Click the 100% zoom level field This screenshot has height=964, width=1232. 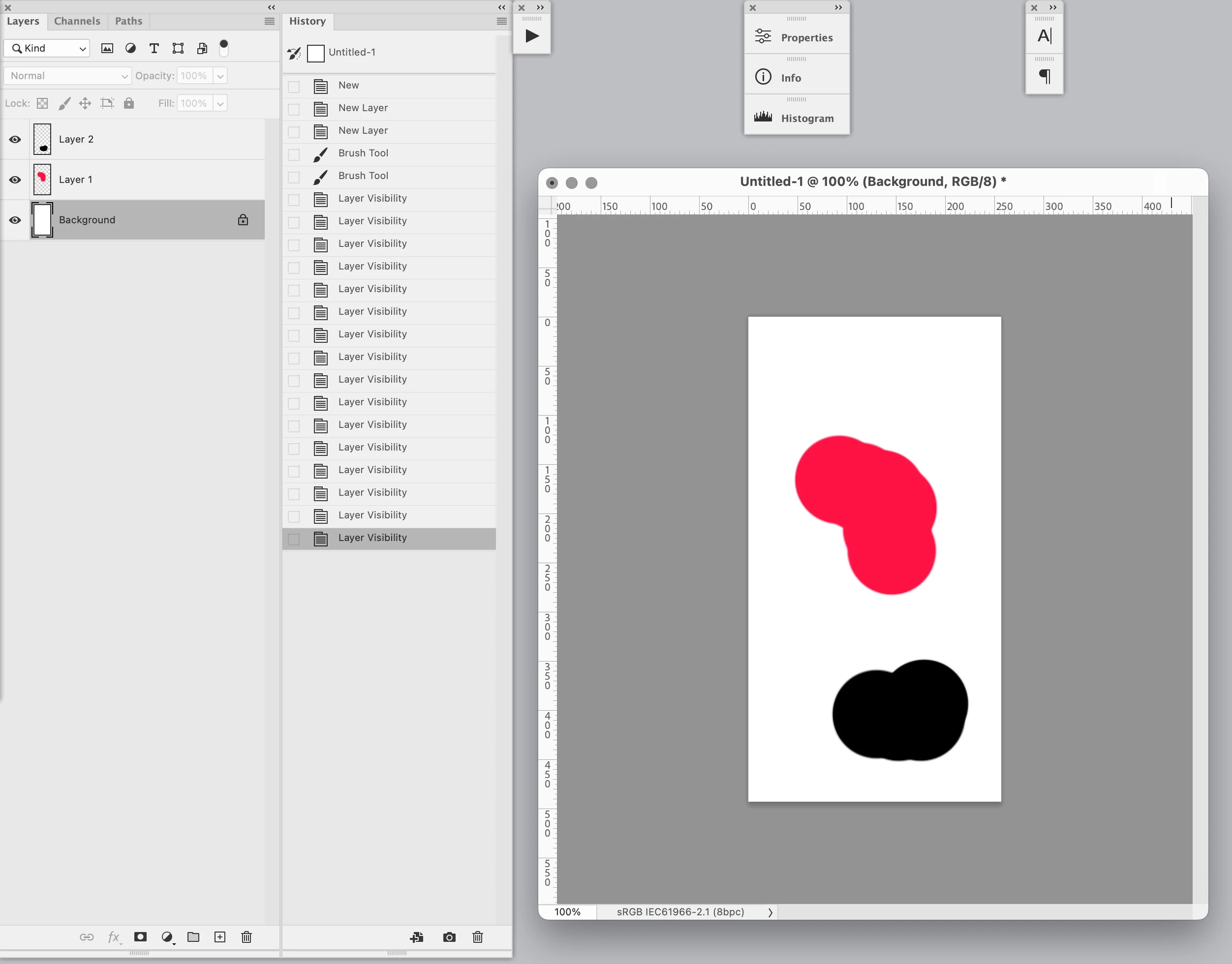pyautogui.click(x=567, y=911)
